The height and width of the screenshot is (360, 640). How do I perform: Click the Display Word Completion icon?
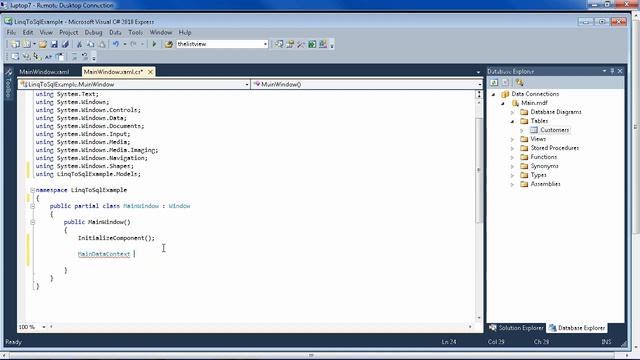(48, 56)
